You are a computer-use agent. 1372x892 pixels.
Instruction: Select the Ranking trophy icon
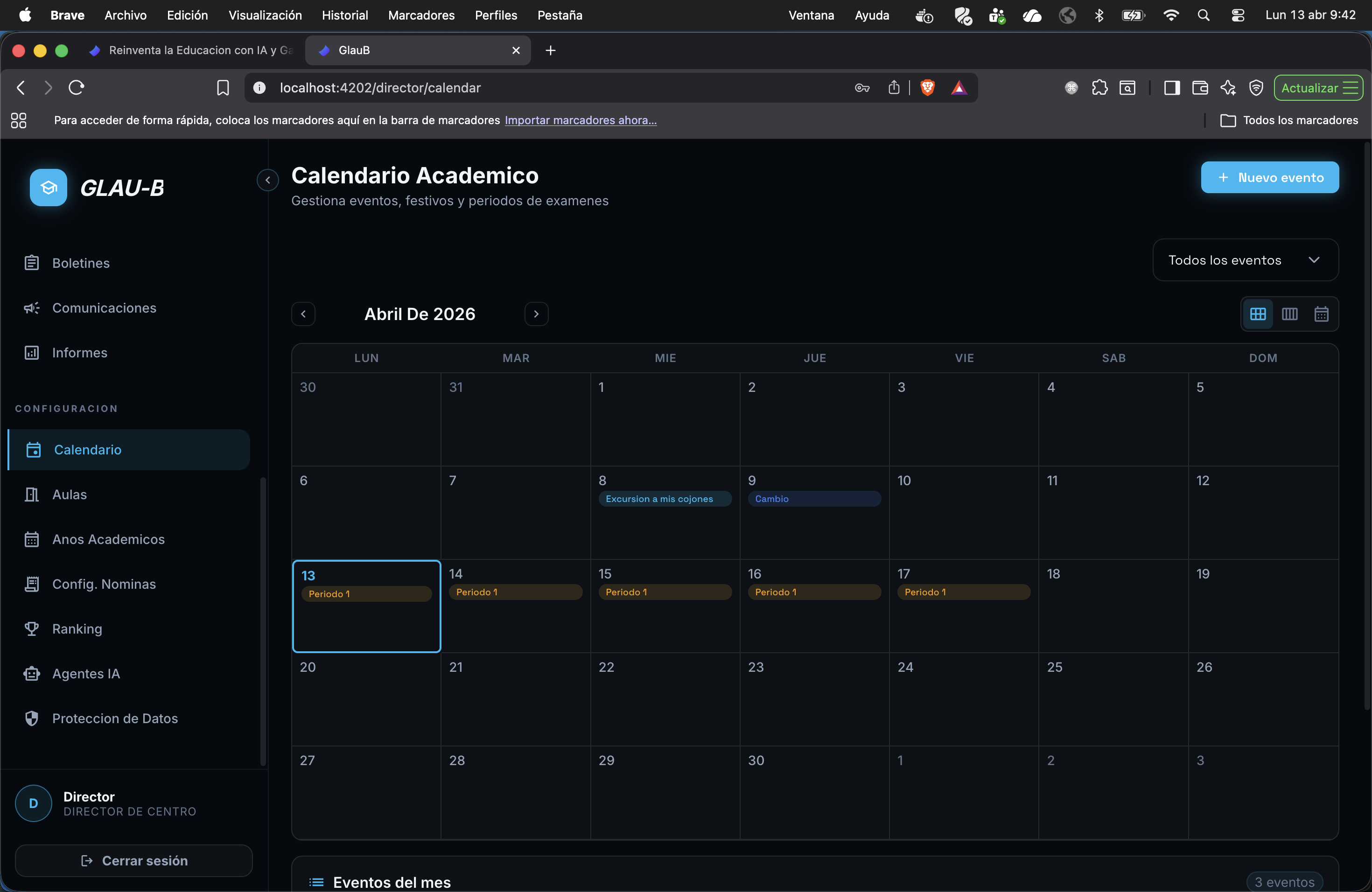[x=32, y=629]
